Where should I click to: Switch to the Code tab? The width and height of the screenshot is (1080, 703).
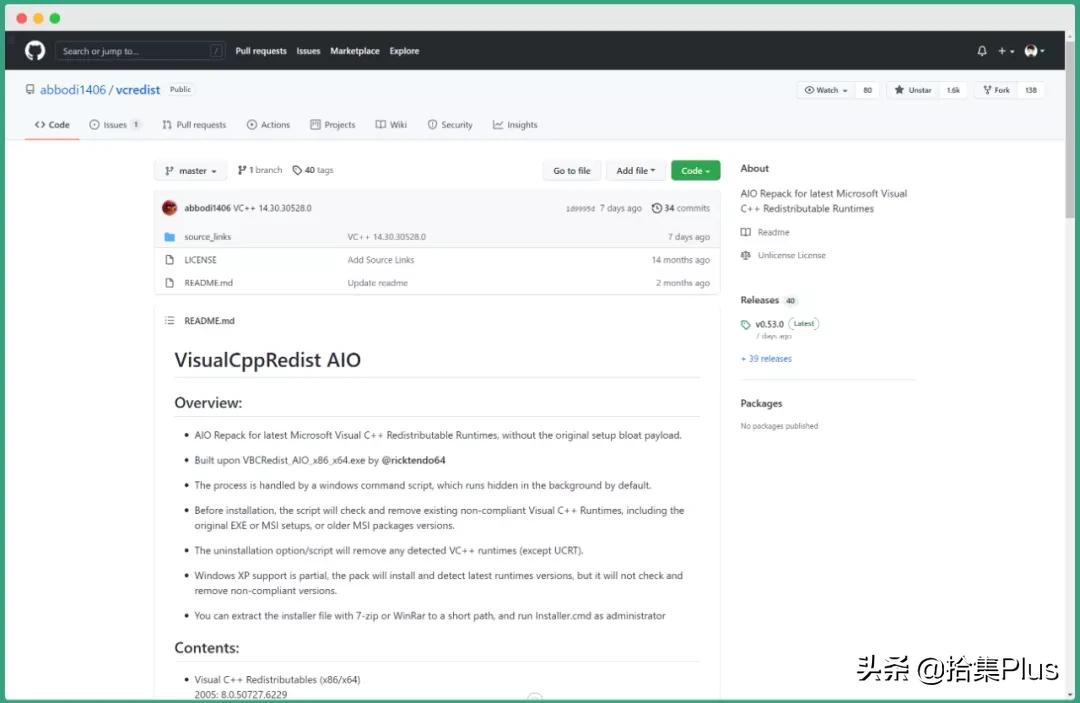[52, 125]
